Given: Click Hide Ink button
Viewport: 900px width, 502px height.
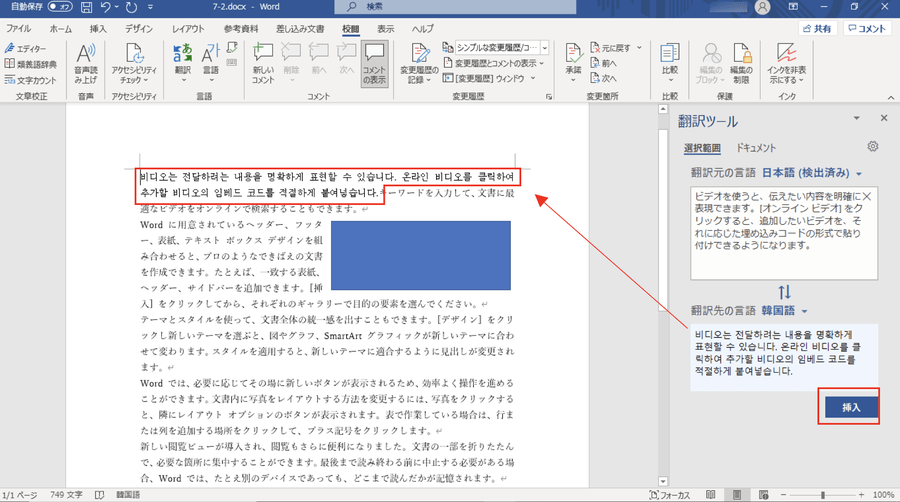Looking at the screenshot, I should tap(786, 64).
